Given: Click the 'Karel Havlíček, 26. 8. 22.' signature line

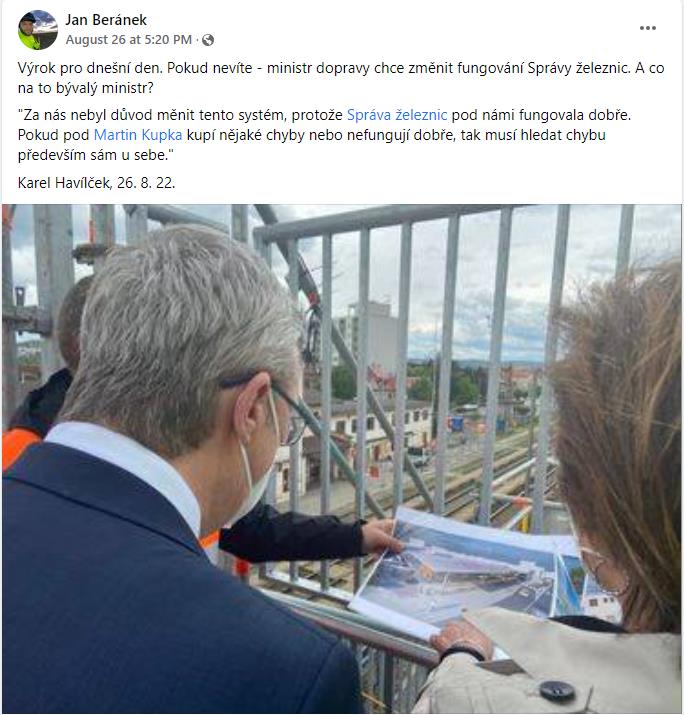Looking at the screenshot, I should [96, 183].
